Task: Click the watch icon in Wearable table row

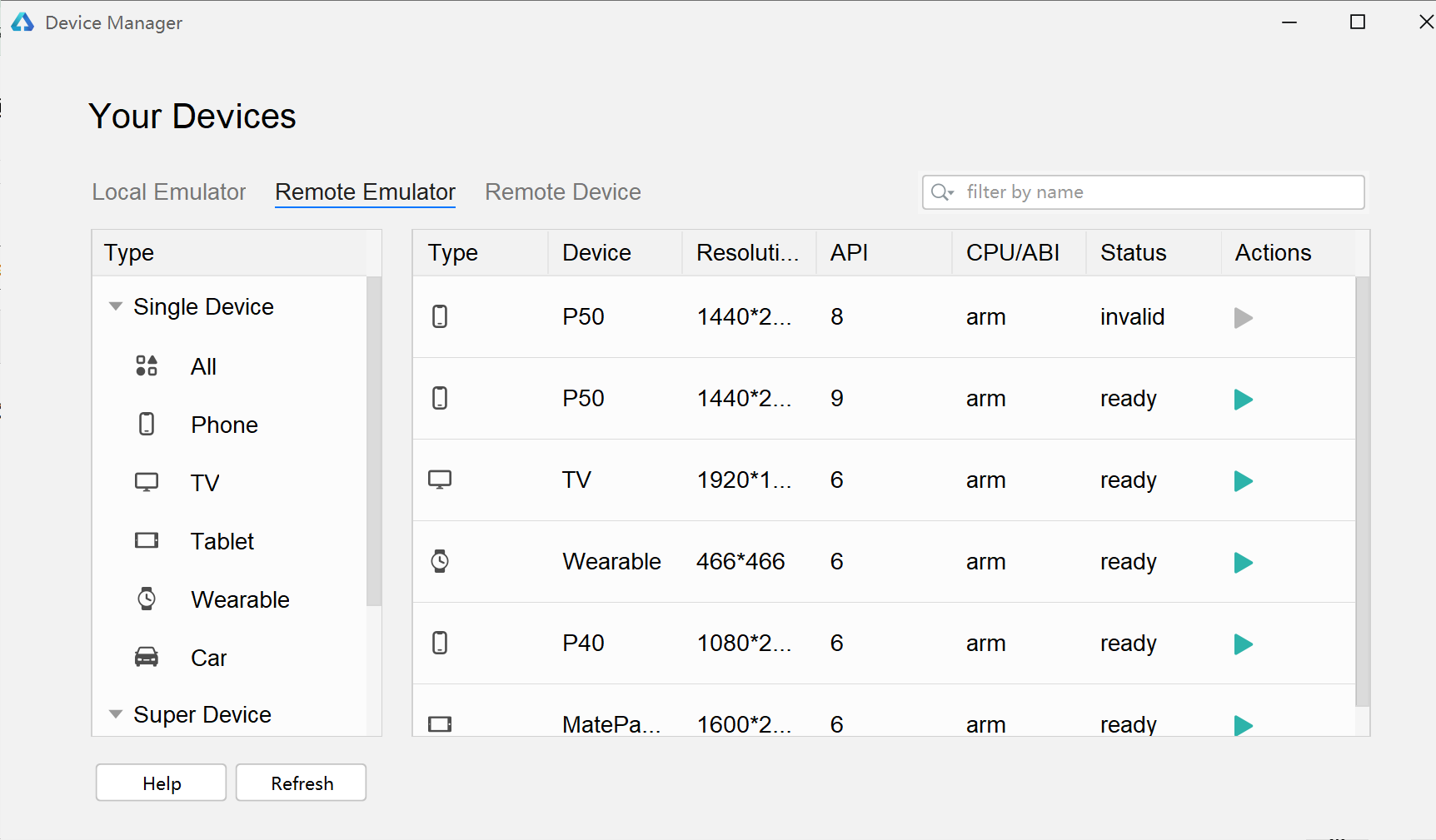Action: (440, 561)
